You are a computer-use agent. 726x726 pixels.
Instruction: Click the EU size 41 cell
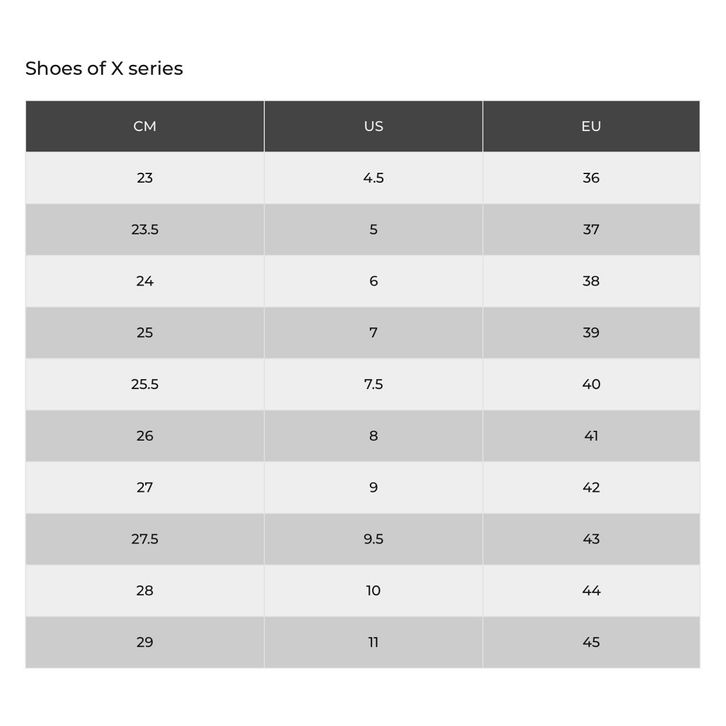(x=591, y=436)
